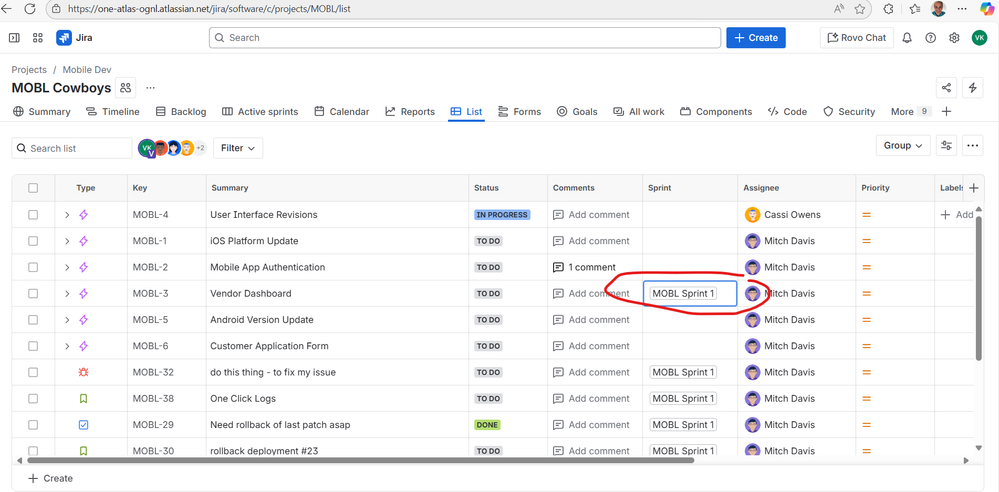999x492 pixels.
Task: Click Create at bottom of list
Action: click(51, 478)
